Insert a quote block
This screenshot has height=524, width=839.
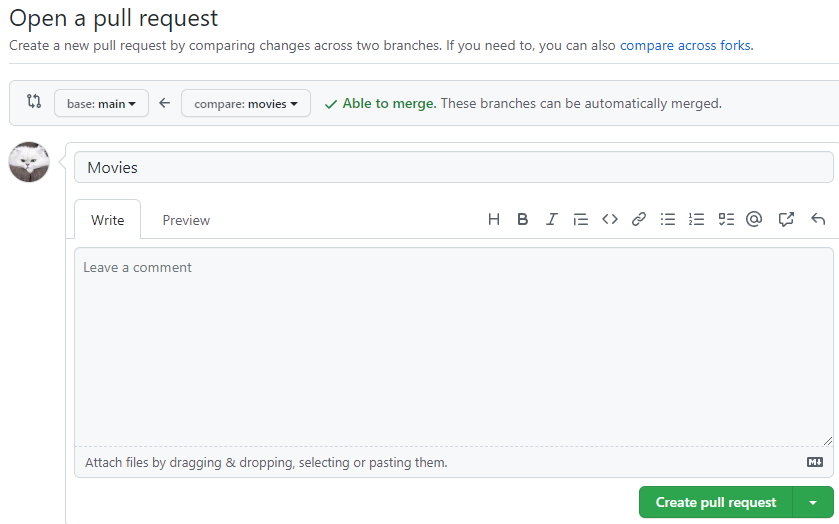(581, 219)
